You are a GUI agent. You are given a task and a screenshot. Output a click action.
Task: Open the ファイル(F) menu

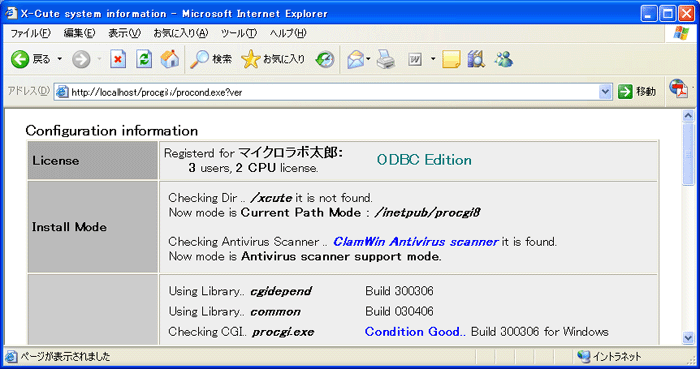[x=30, y=33]
